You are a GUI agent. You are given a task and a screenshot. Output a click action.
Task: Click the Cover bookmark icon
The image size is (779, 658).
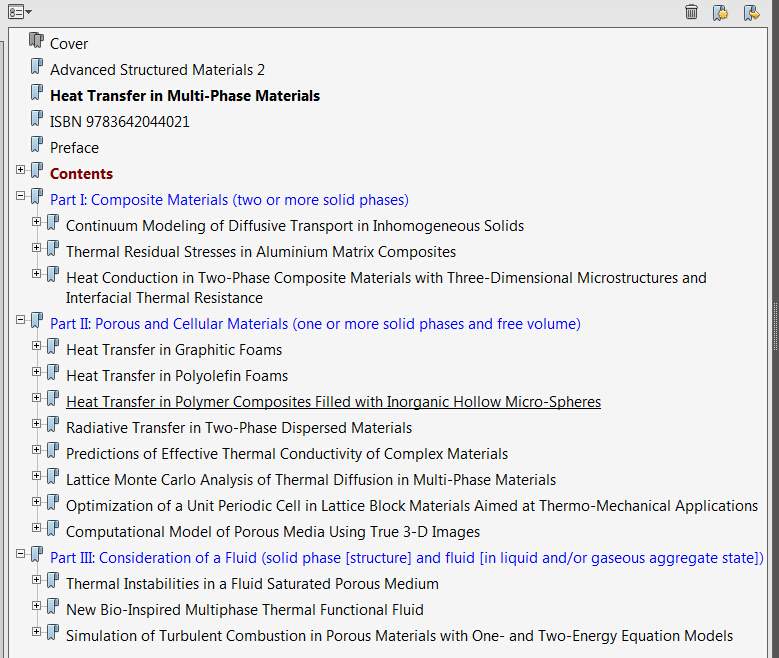tap(37, 41)
